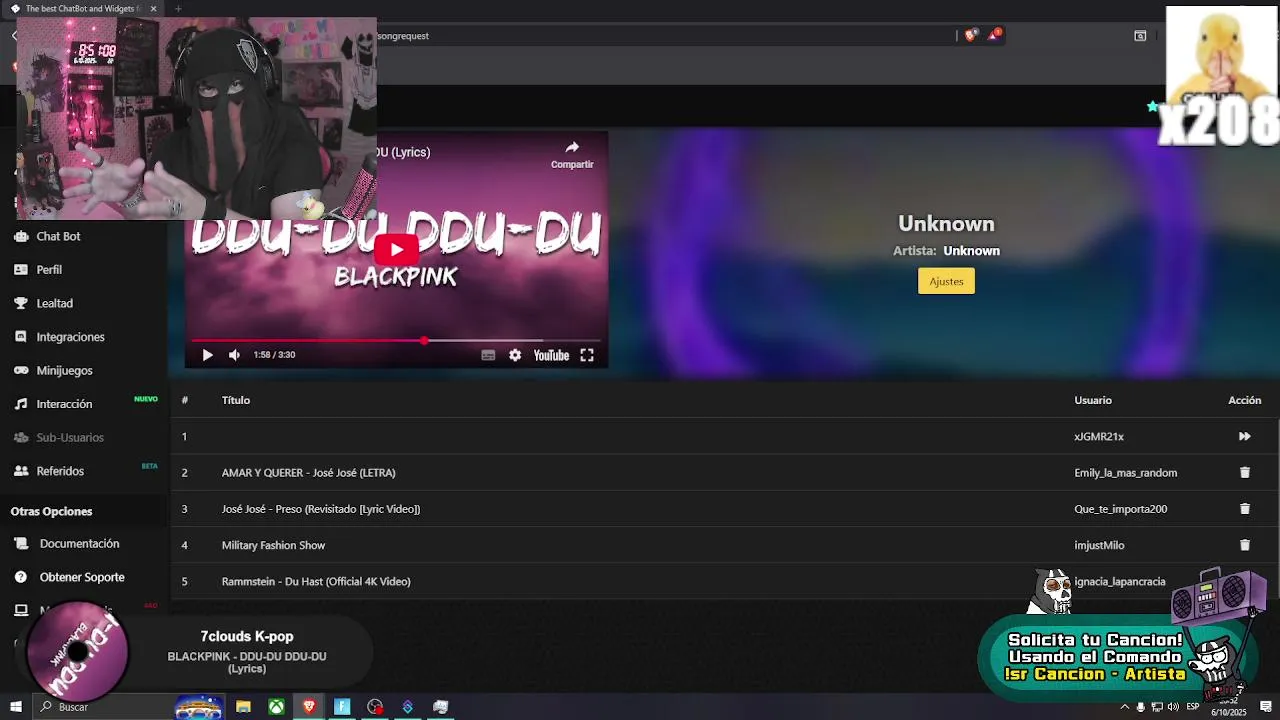Select the AMAR Y QUERER title text
The image size is (1280, 720).
(x=308, y=473)
